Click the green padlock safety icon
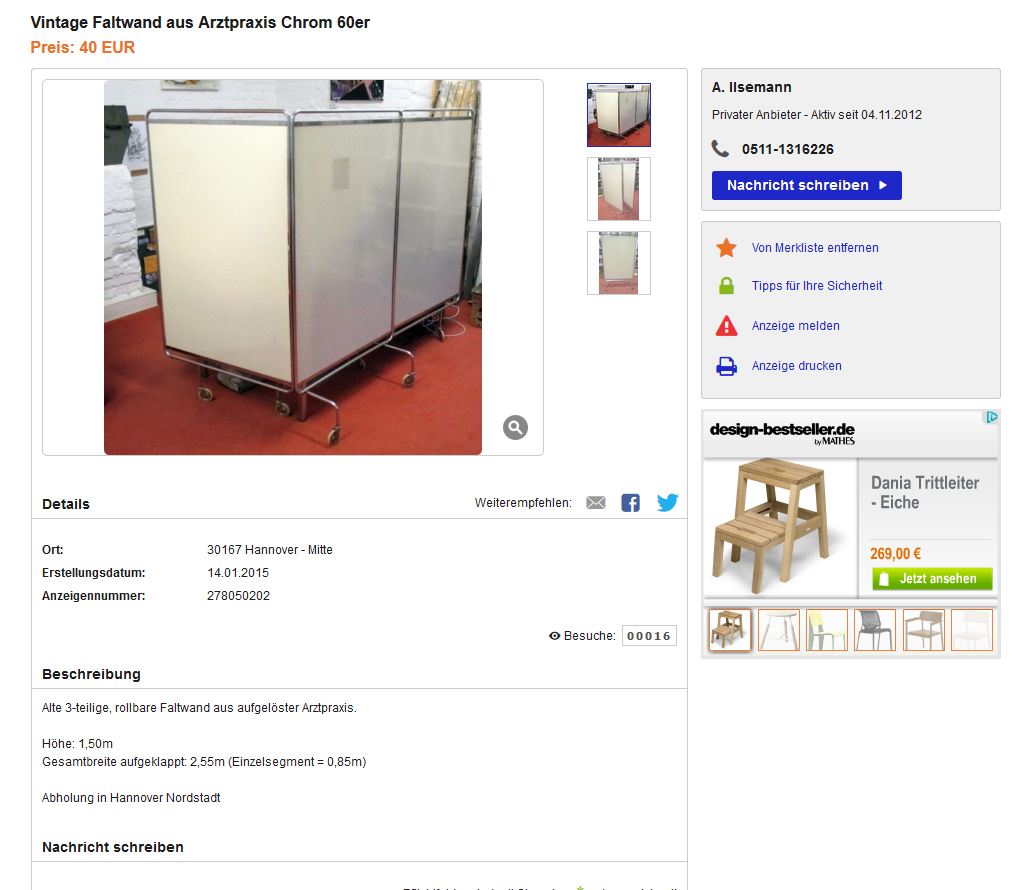 726,286
